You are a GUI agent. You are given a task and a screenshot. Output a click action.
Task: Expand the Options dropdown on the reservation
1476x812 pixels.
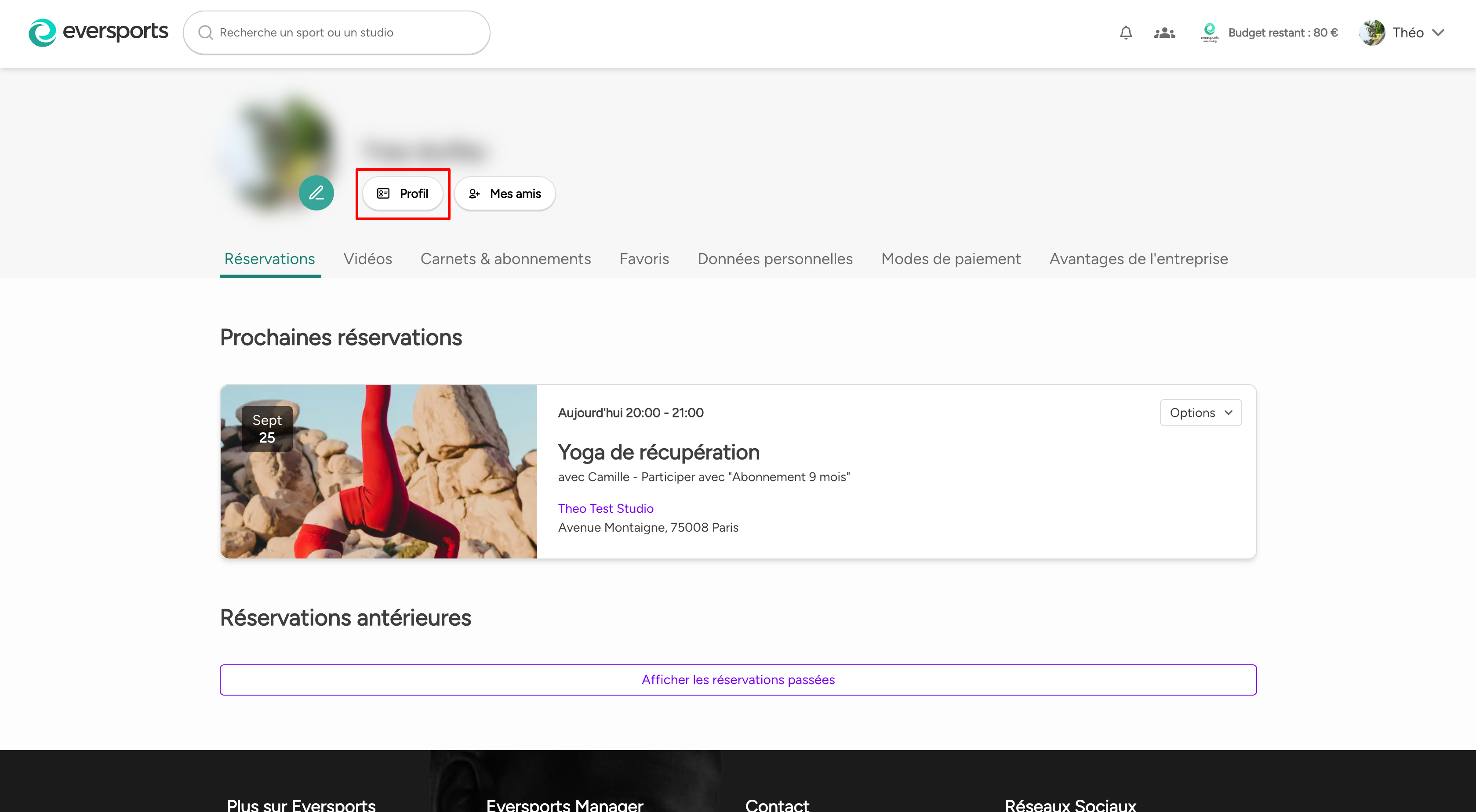click(1200, 412)
